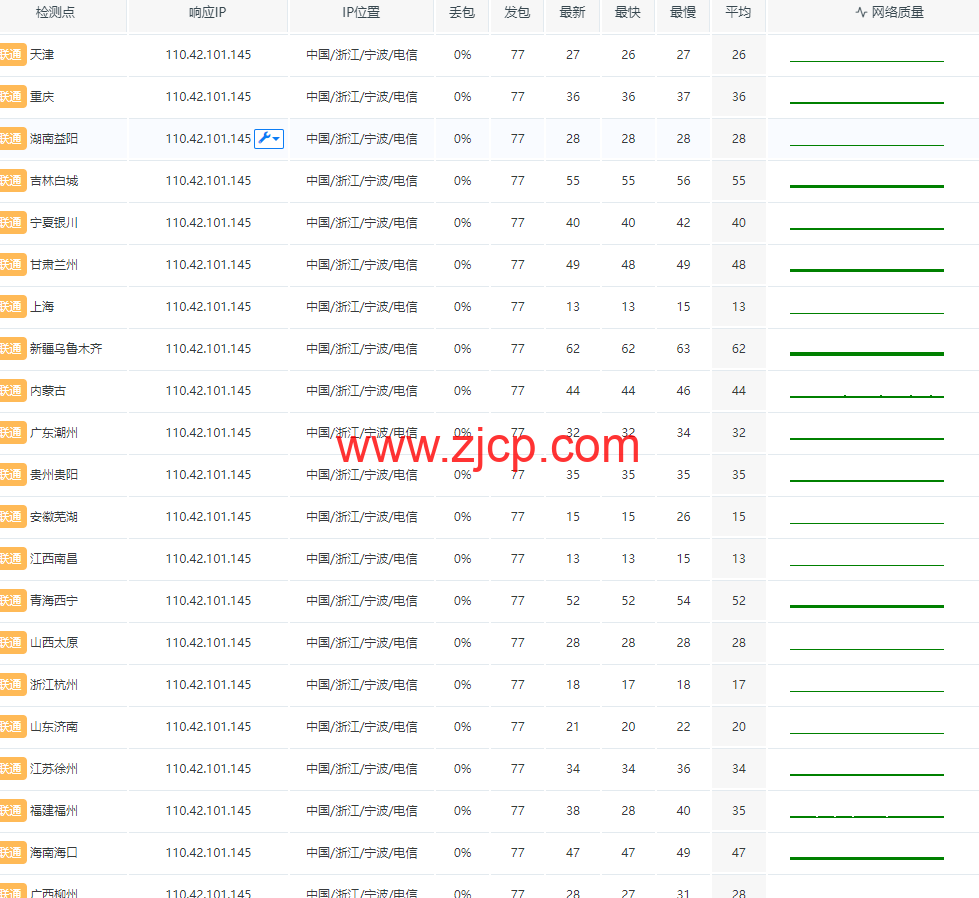Sort by the 检测点 column header
Viewport: 979px width, 898px height.
(55, 13)
